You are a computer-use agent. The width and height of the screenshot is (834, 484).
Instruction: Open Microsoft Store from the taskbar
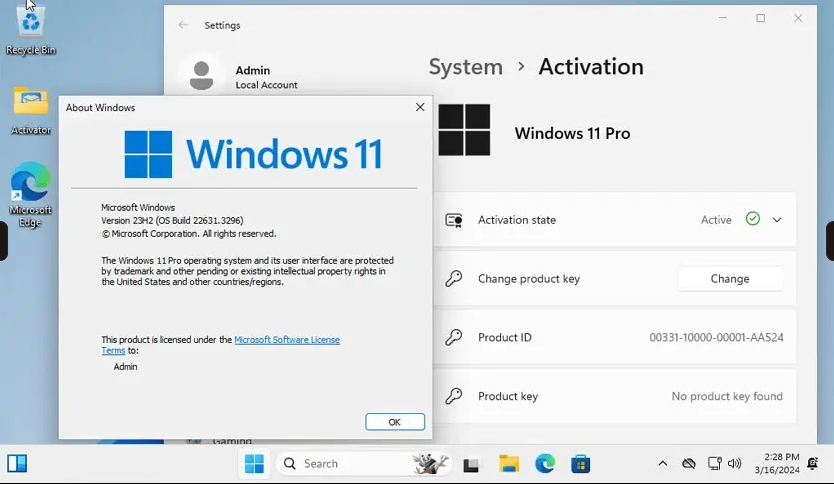[580, 464]
